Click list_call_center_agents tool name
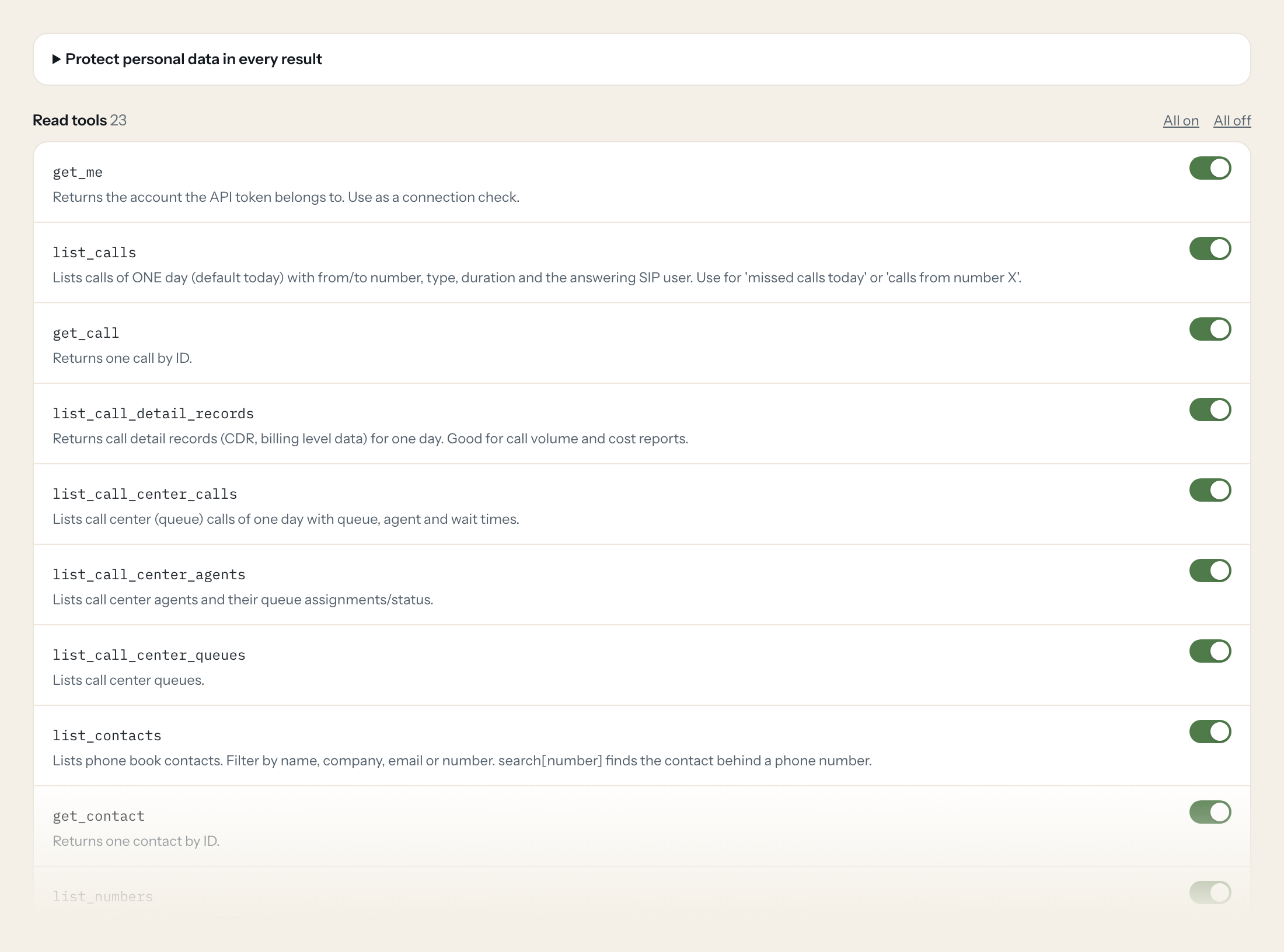This screenshot has width=1284, height=952. tap(149, 575)
